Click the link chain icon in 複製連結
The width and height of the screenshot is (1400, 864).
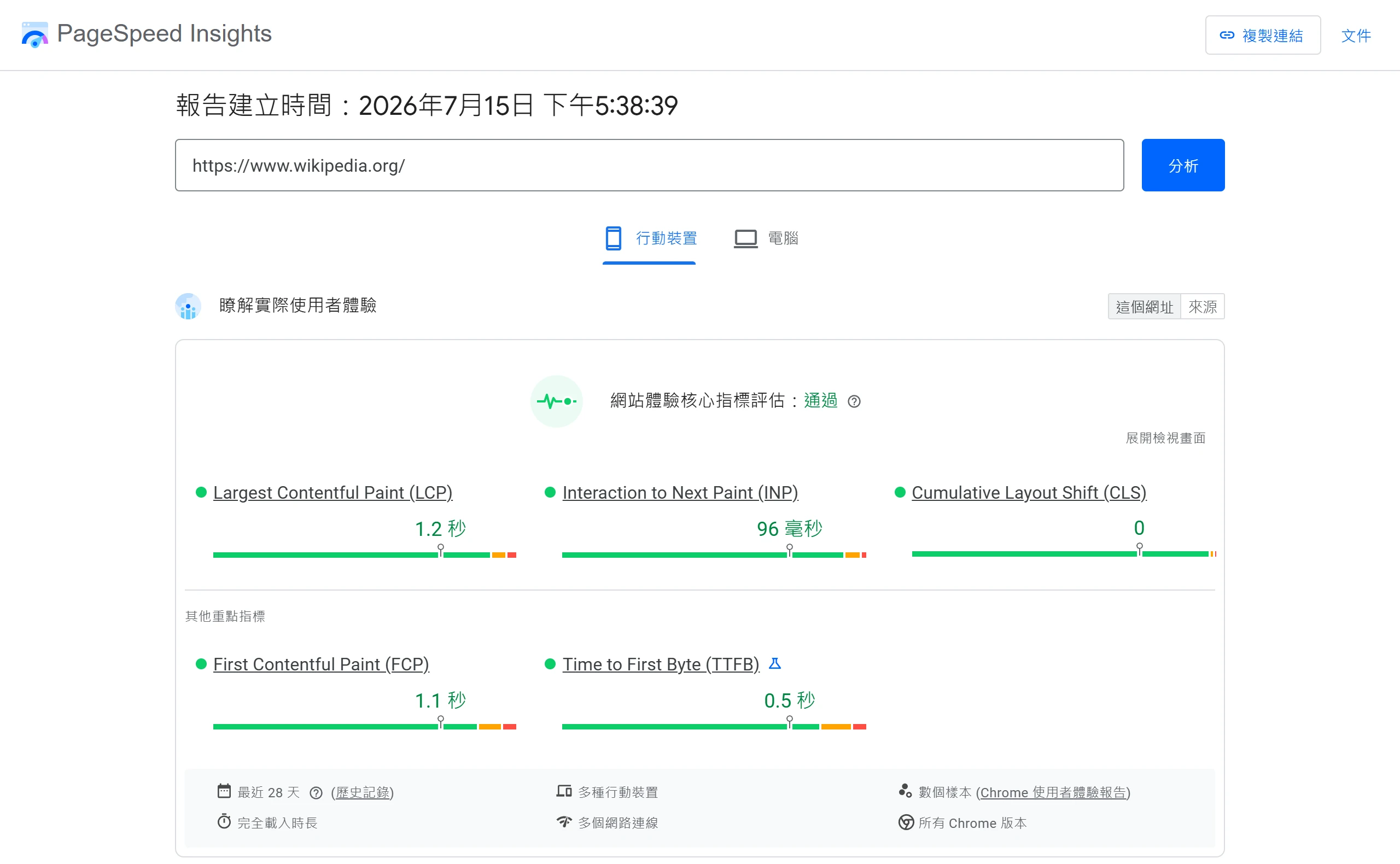tap(1227, 36)
